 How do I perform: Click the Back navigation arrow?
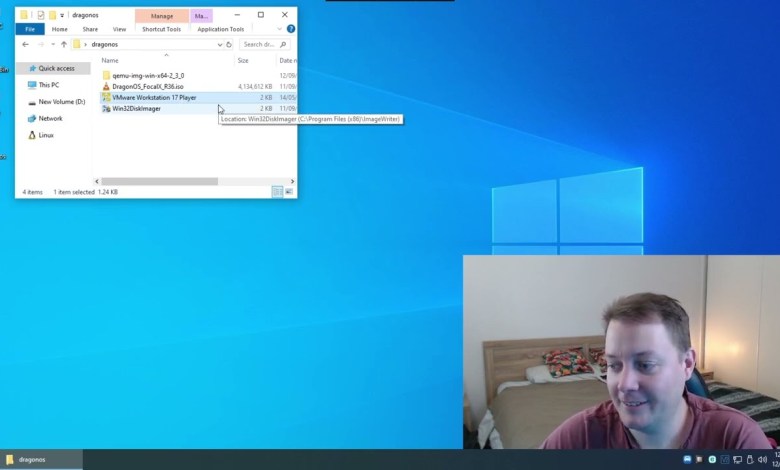tap(25, 44)
